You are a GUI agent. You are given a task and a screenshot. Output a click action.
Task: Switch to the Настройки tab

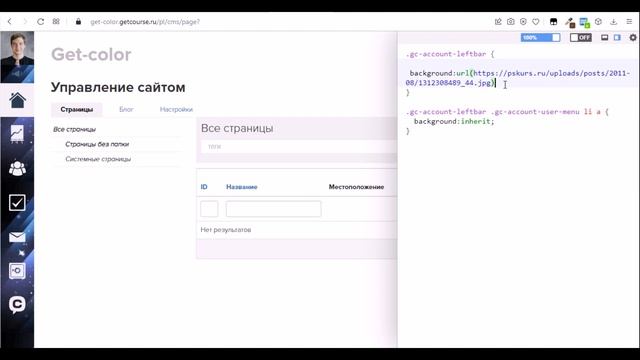(x=176, y=109)
